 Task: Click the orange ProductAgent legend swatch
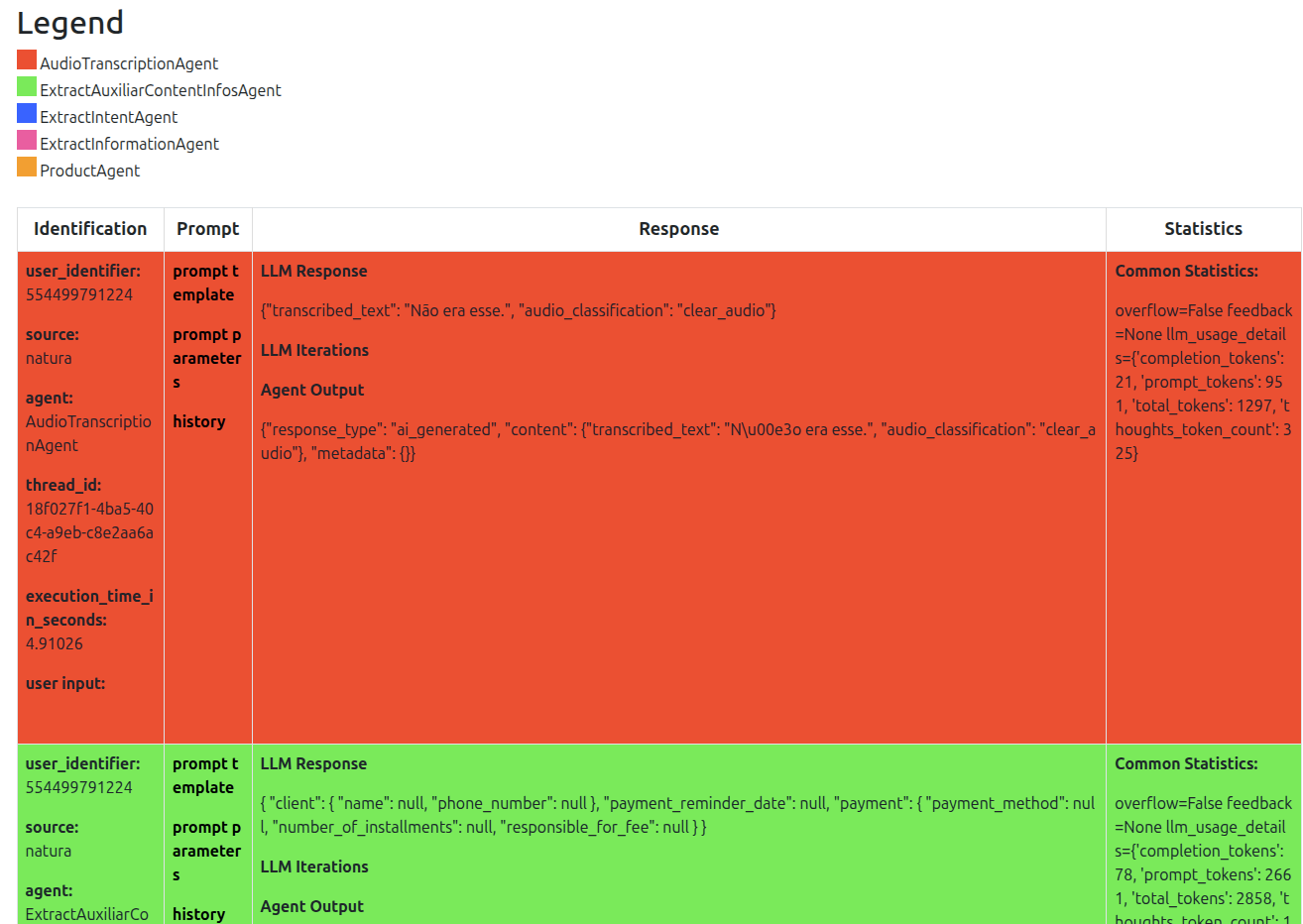[27, 167]
